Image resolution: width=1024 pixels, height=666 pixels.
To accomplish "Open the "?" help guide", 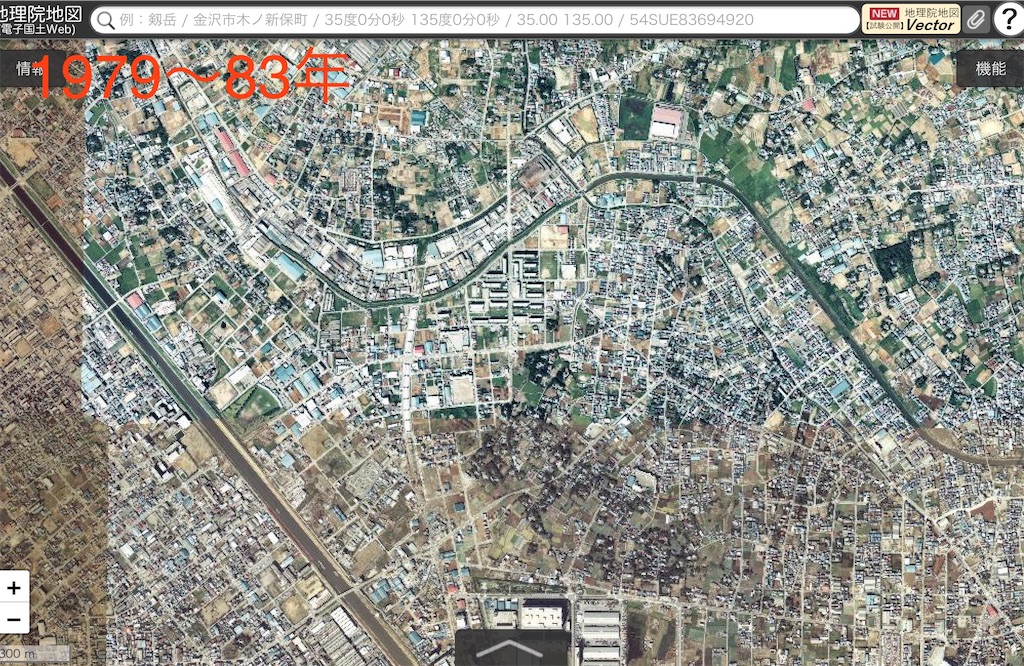I will [1011, 17].
